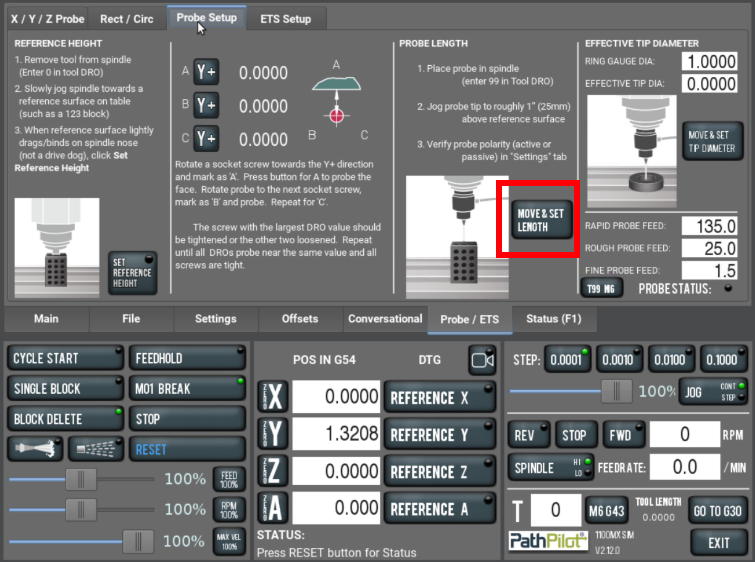The image size is (755, 562).
Task: Toggle Block Delete mode
Action: [x=66, y=419]
